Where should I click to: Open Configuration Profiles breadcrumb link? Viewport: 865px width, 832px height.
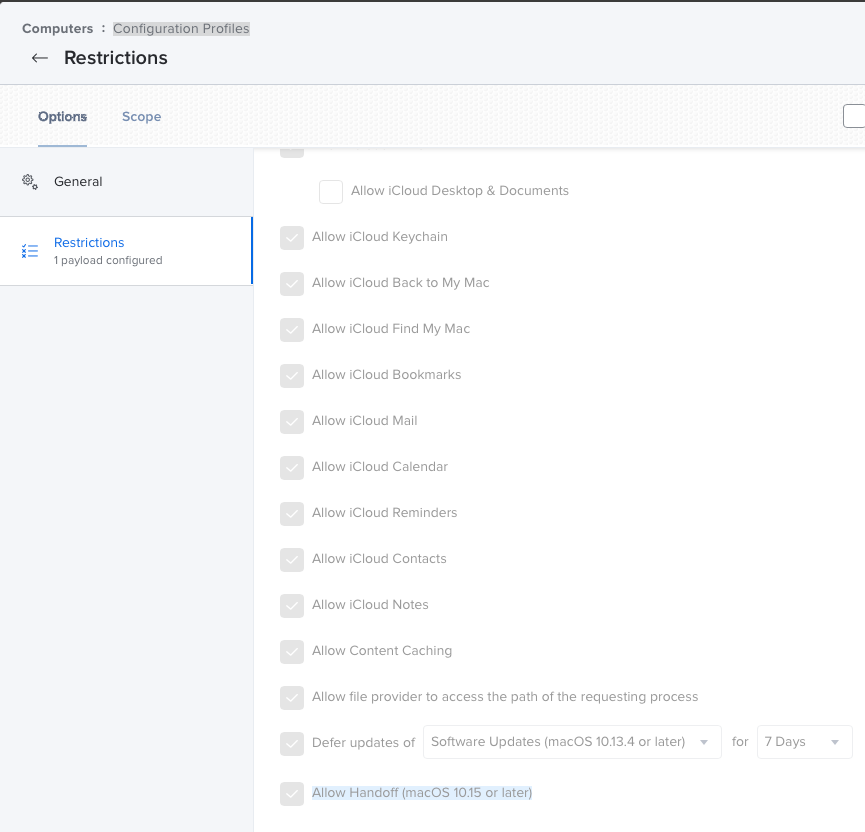pos(181,29)
